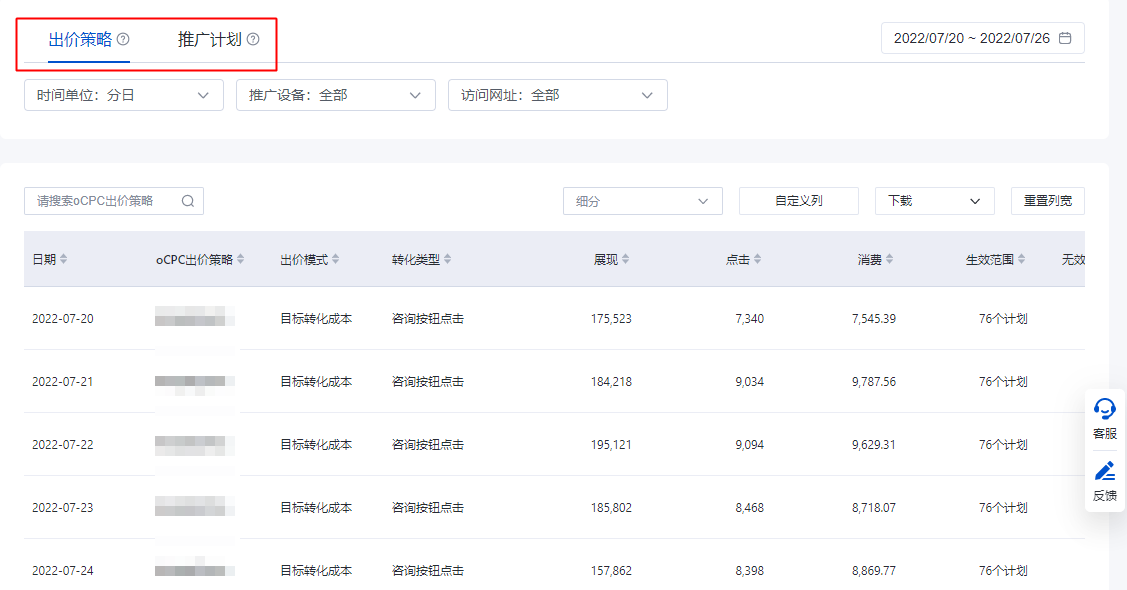
Task: Focus the oCPC出价策略 search field
Action: pyautogui.click(x=102, y=201)
